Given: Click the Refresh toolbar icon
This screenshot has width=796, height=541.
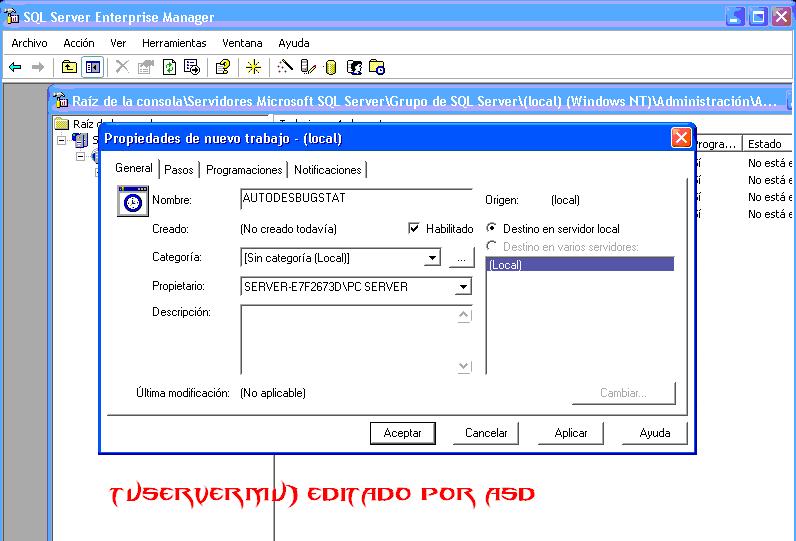Looking at the screenshot, I should click(169, 67).
